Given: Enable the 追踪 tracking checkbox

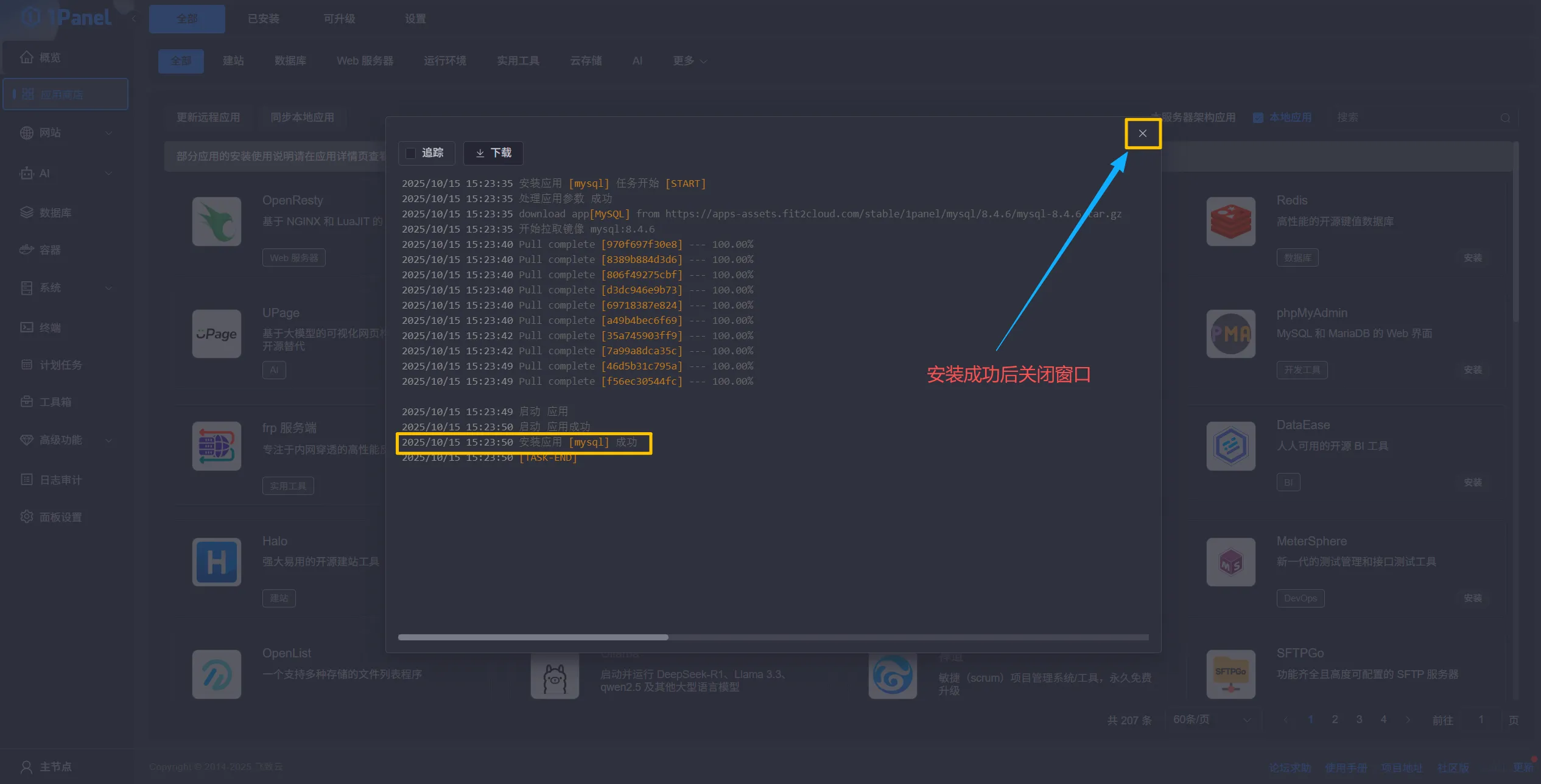Looking at the screenshot, I should coord(411,153).
